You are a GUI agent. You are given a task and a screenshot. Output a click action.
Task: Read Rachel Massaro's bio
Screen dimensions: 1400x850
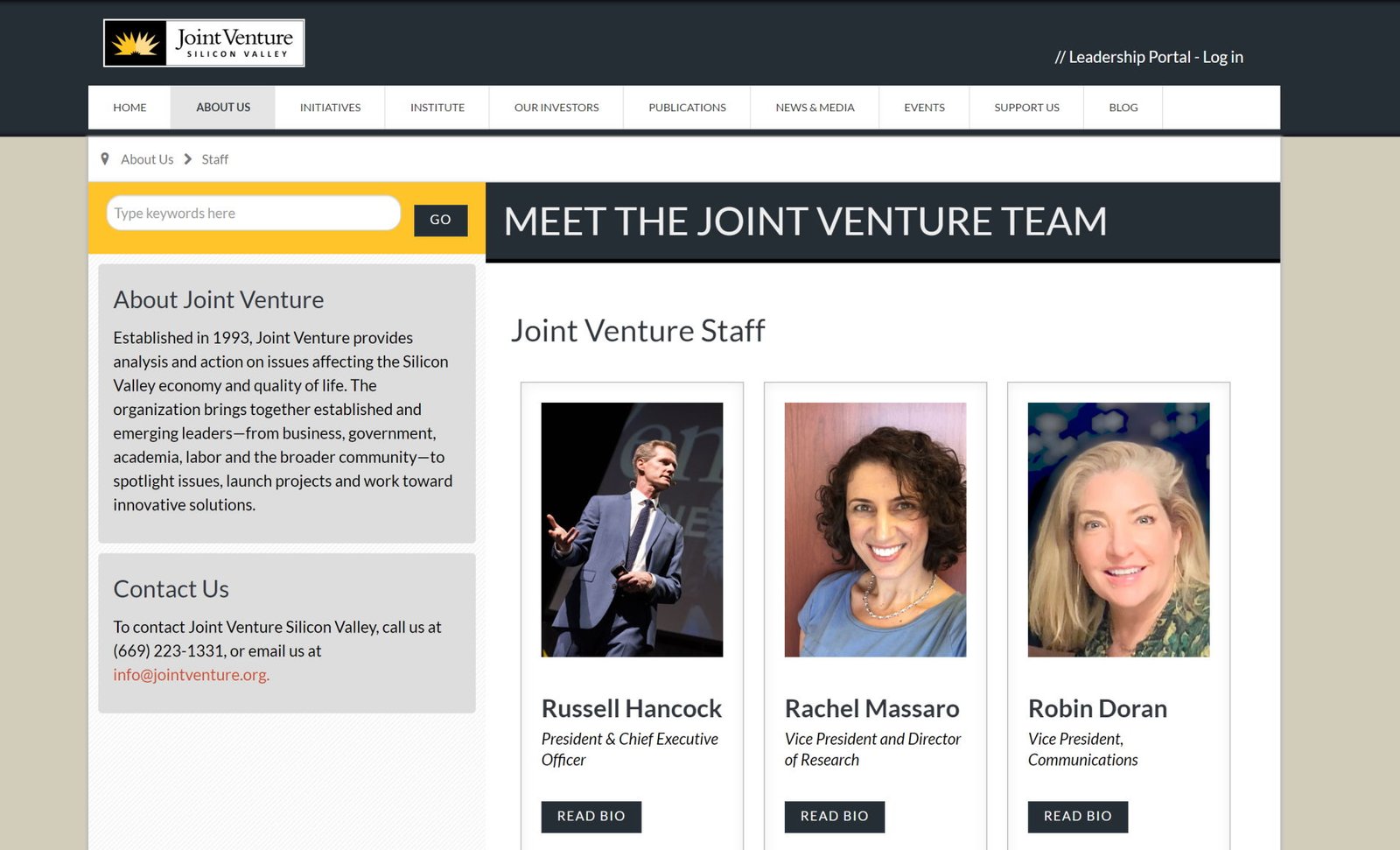[x=835, y=817]
